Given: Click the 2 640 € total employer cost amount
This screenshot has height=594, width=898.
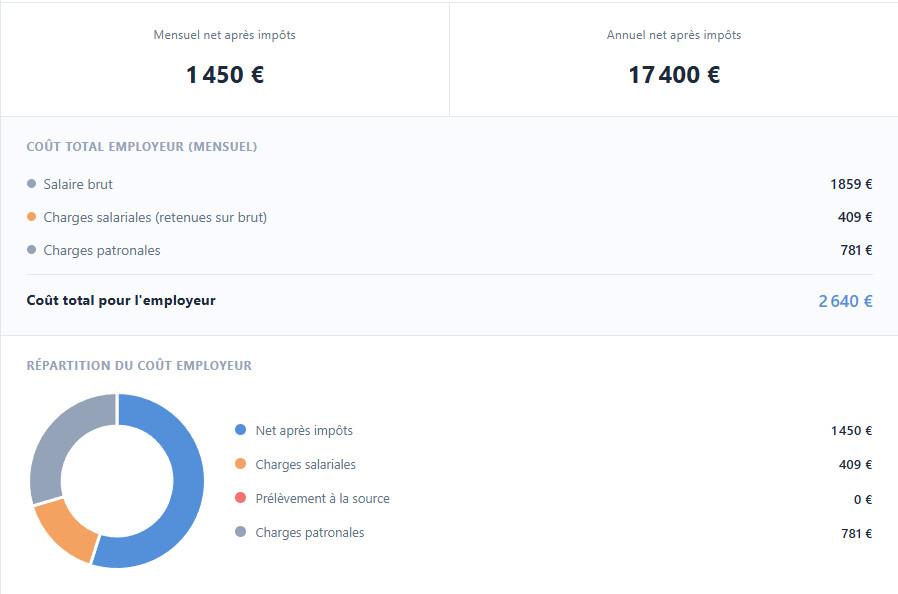Looking at the screenshot, I should tap(845, 301).
